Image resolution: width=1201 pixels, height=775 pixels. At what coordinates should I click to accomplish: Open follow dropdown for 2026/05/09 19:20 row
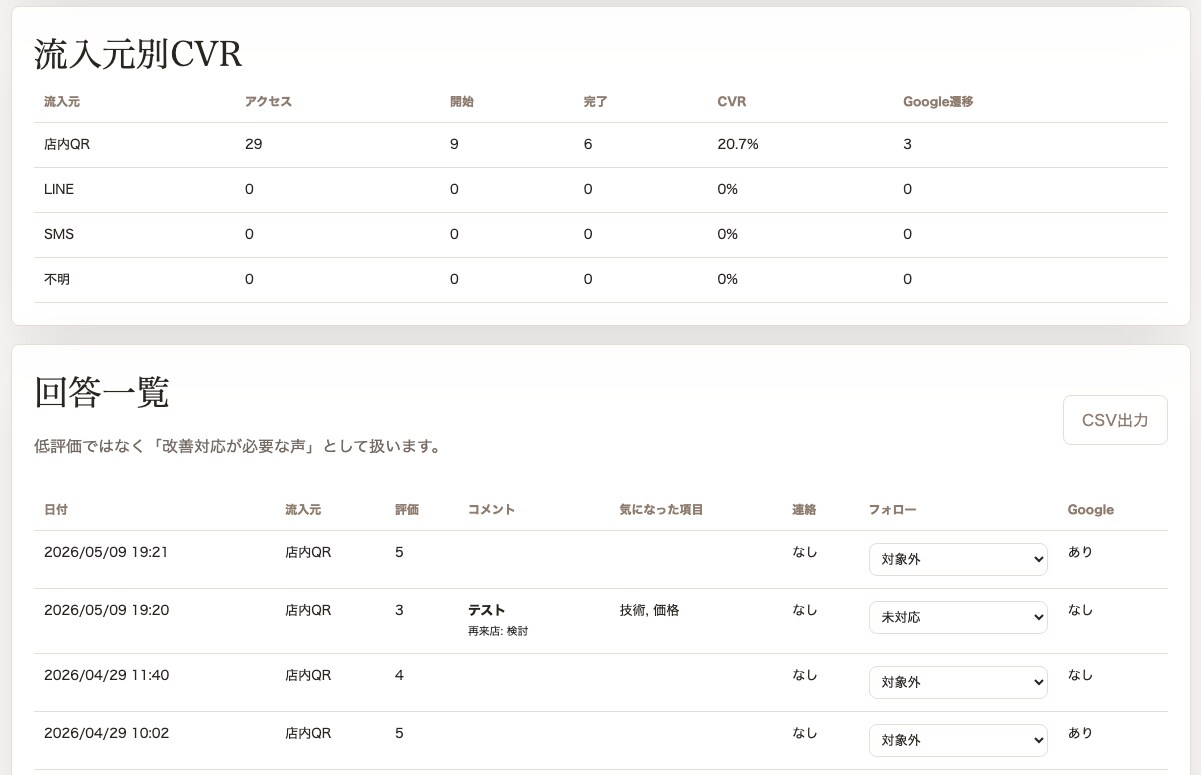pos(958,617)
